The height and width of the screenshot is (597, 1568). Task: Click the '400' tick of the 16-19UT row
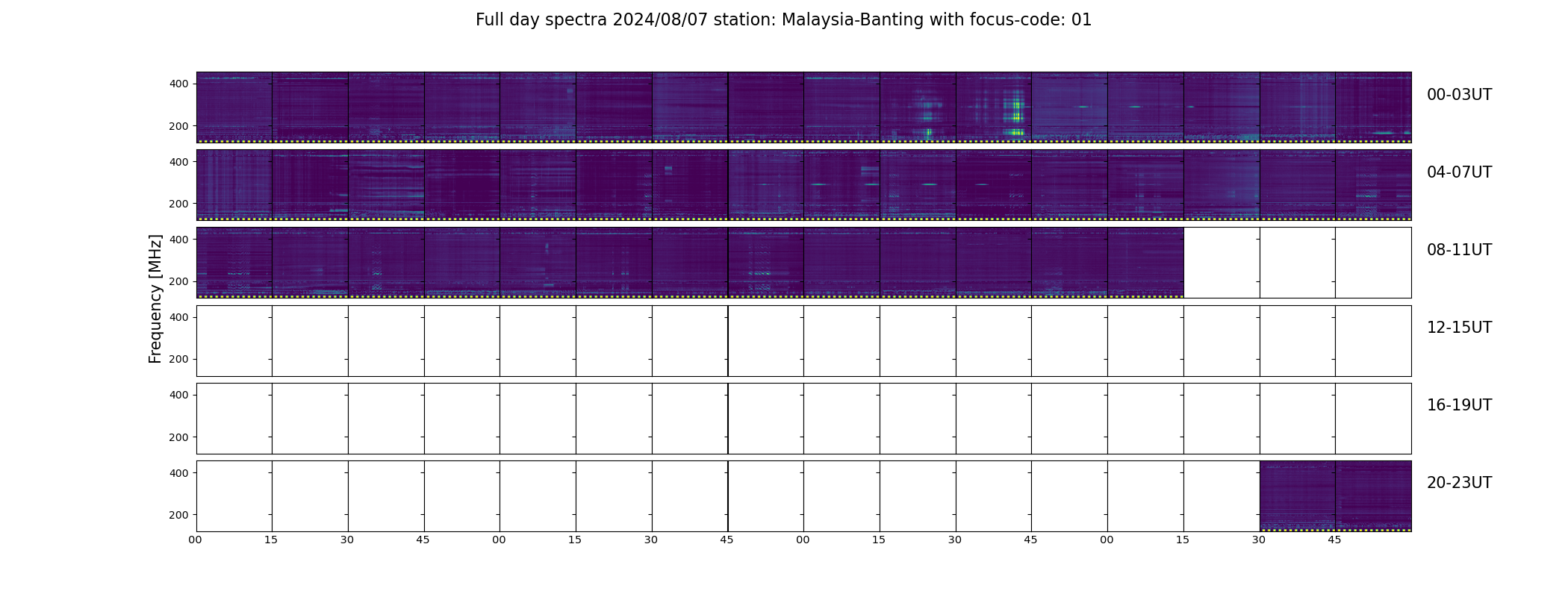pos(179,395)
